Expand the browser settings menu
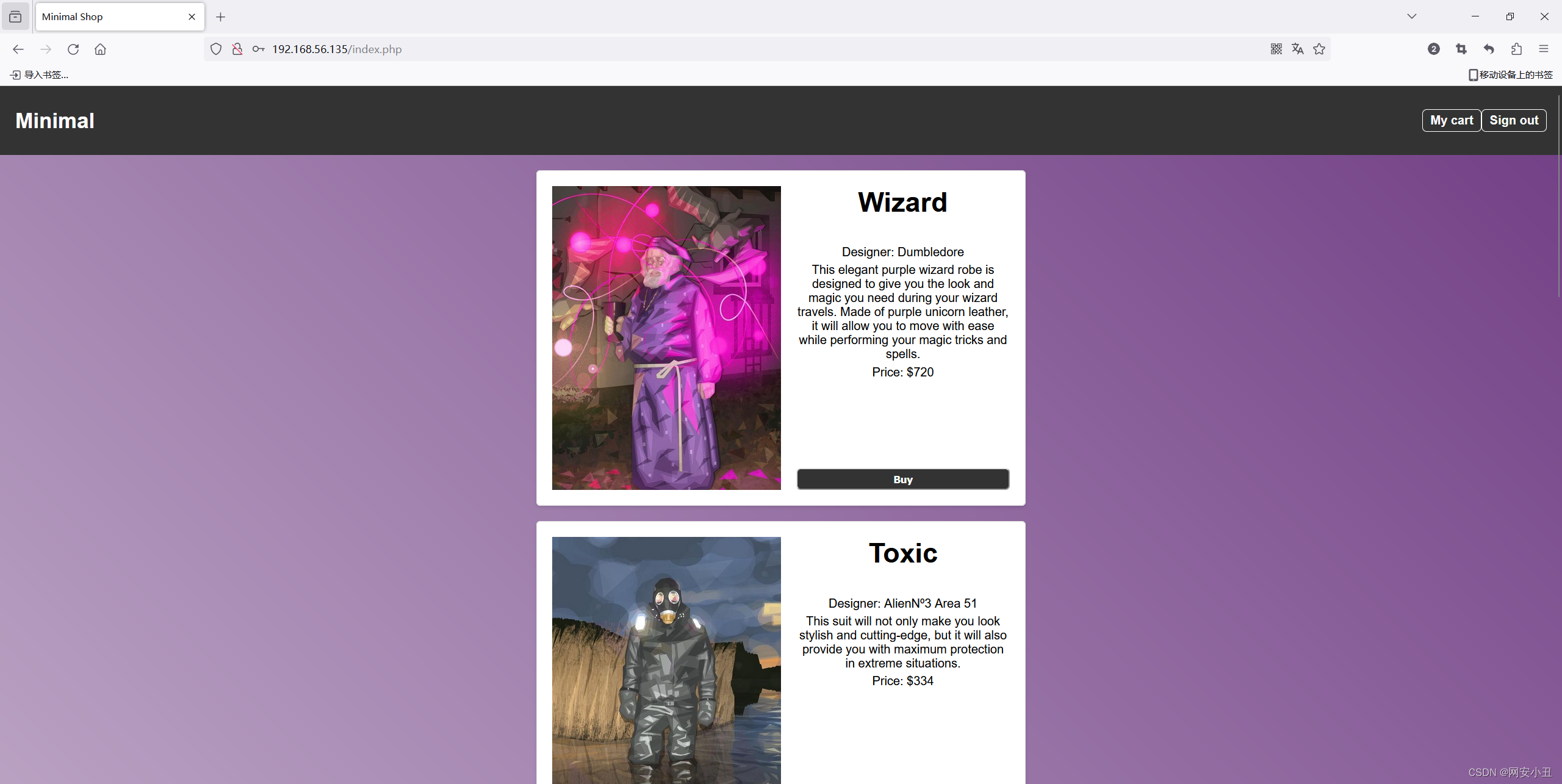This screenshot has height=784, width=1562. 1543,49
